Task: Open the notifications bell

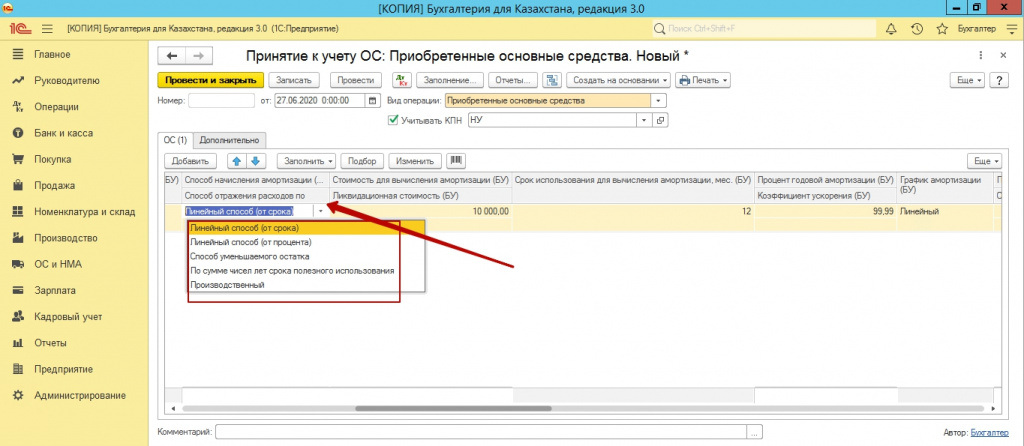Action: (891, 29)
